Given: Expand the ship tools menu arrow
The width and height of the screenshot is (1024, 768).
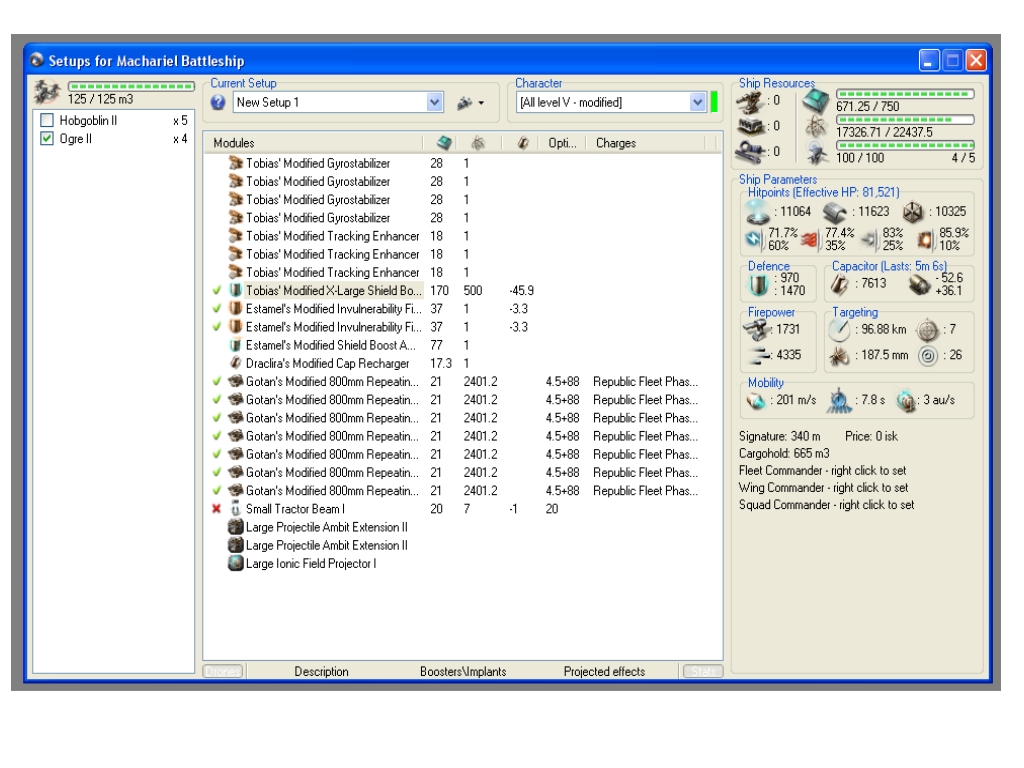Looking at the screenshot, I should point(481,103).
